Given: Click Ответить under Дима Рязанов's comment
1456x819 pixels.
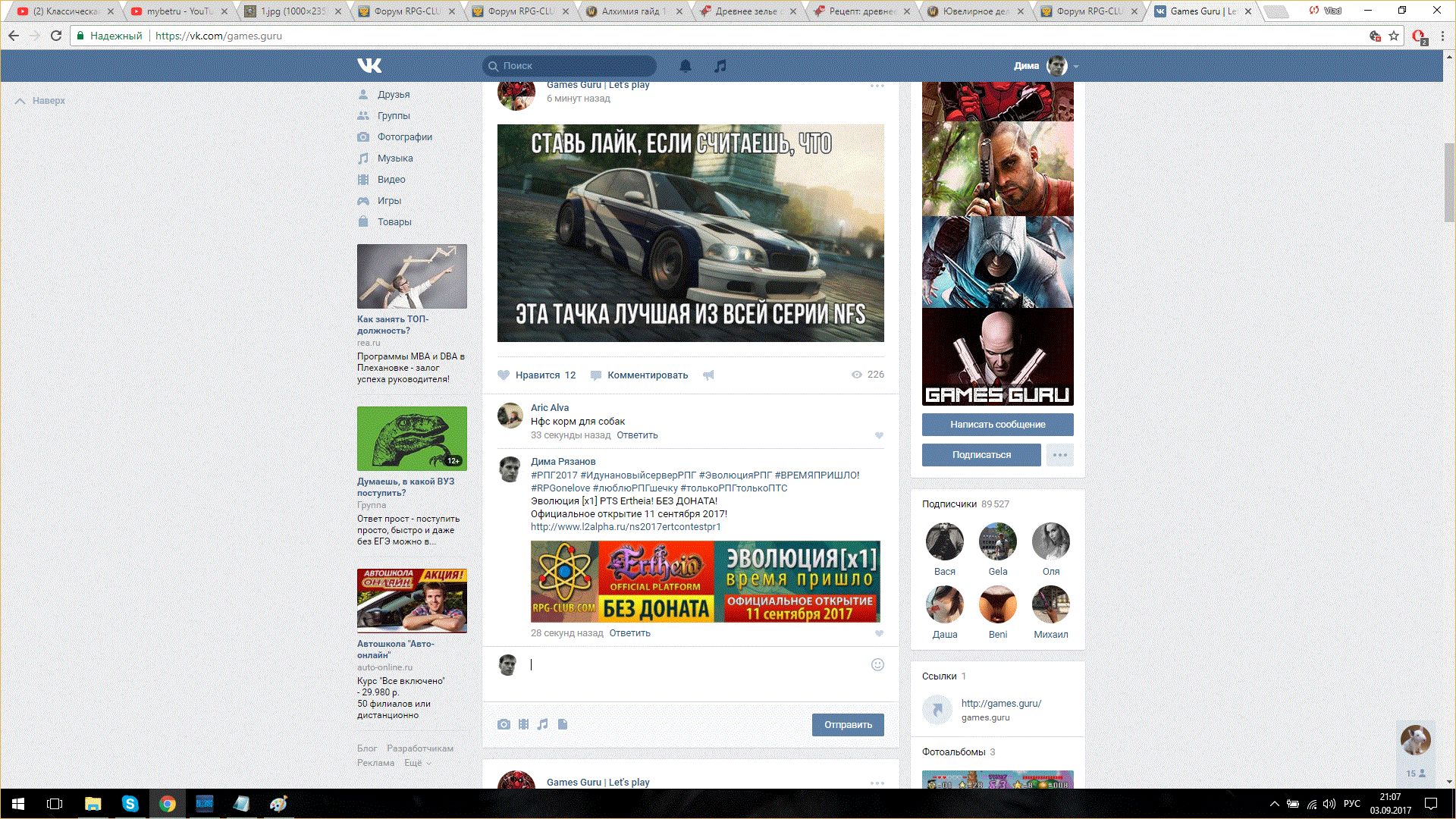Looking at the screenshot, I should click(629, 633).
